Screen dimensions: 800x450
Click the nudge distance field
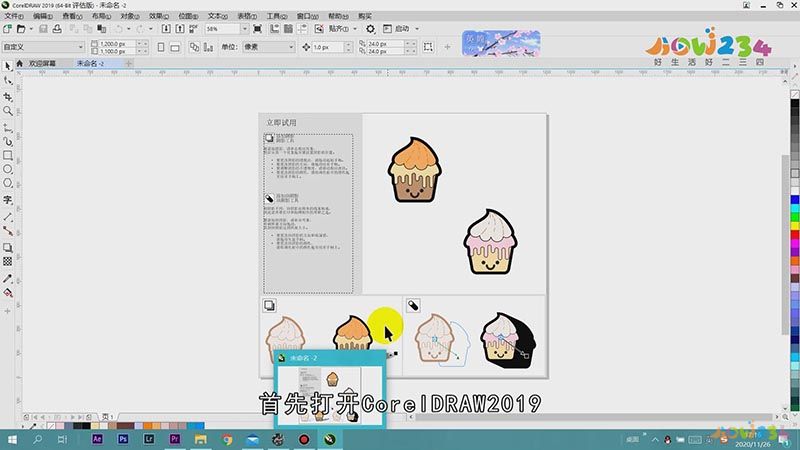click(x=329, y=47)
